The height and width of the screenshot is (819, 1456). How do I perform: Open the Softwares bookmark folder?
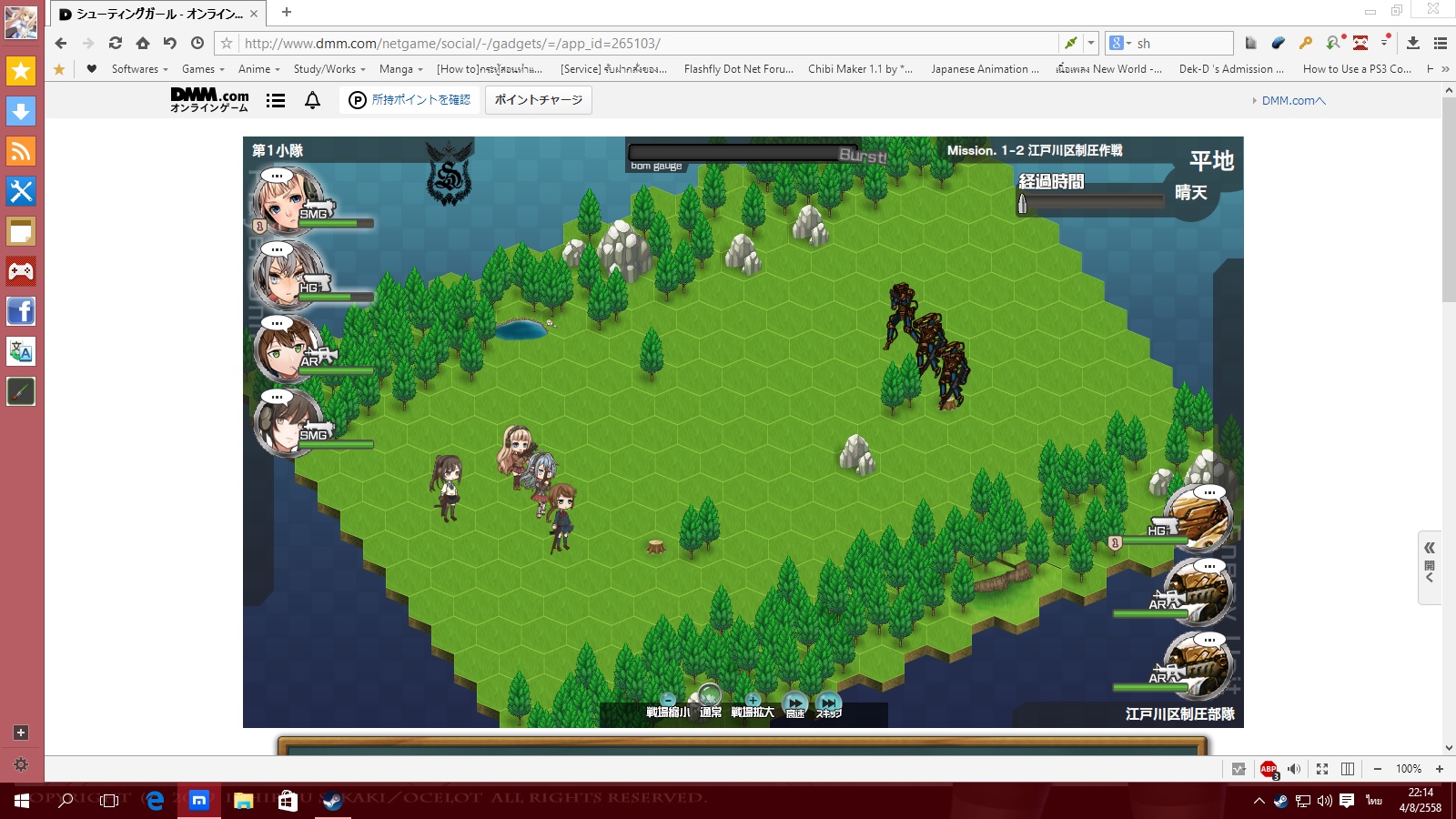pos(139,69)
